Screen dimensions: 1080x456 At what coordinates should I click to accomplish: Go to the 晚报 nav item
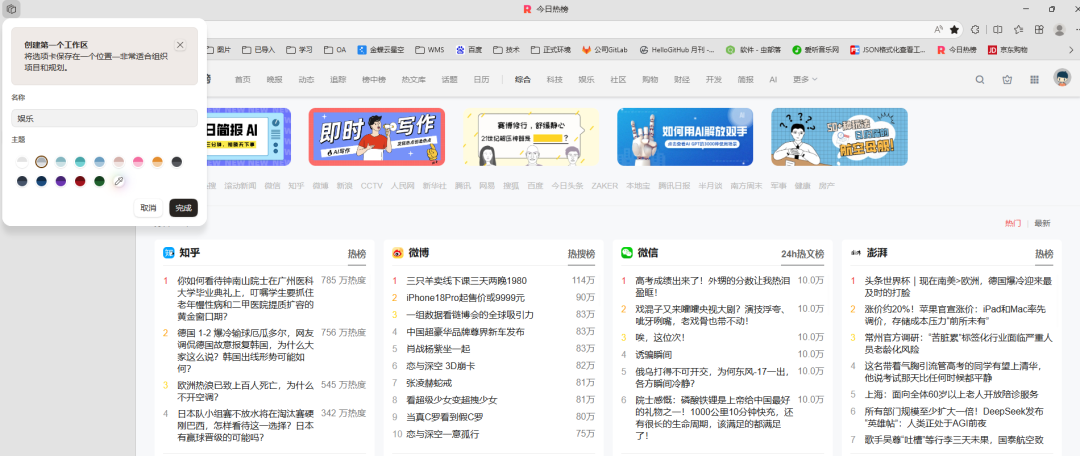tap(274, 80)
